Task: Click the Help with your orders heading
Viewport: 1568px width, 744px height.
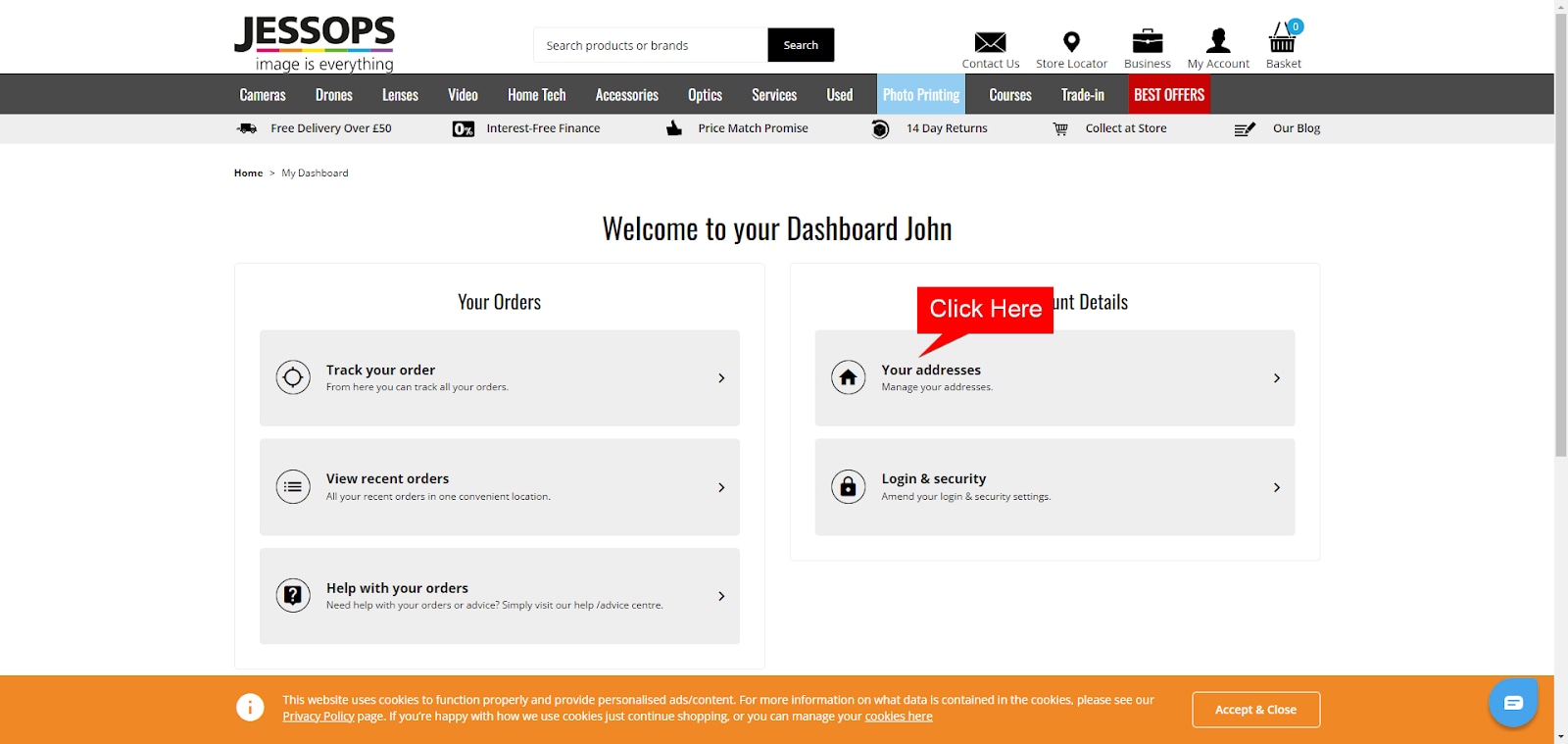Action: (397, 588)
